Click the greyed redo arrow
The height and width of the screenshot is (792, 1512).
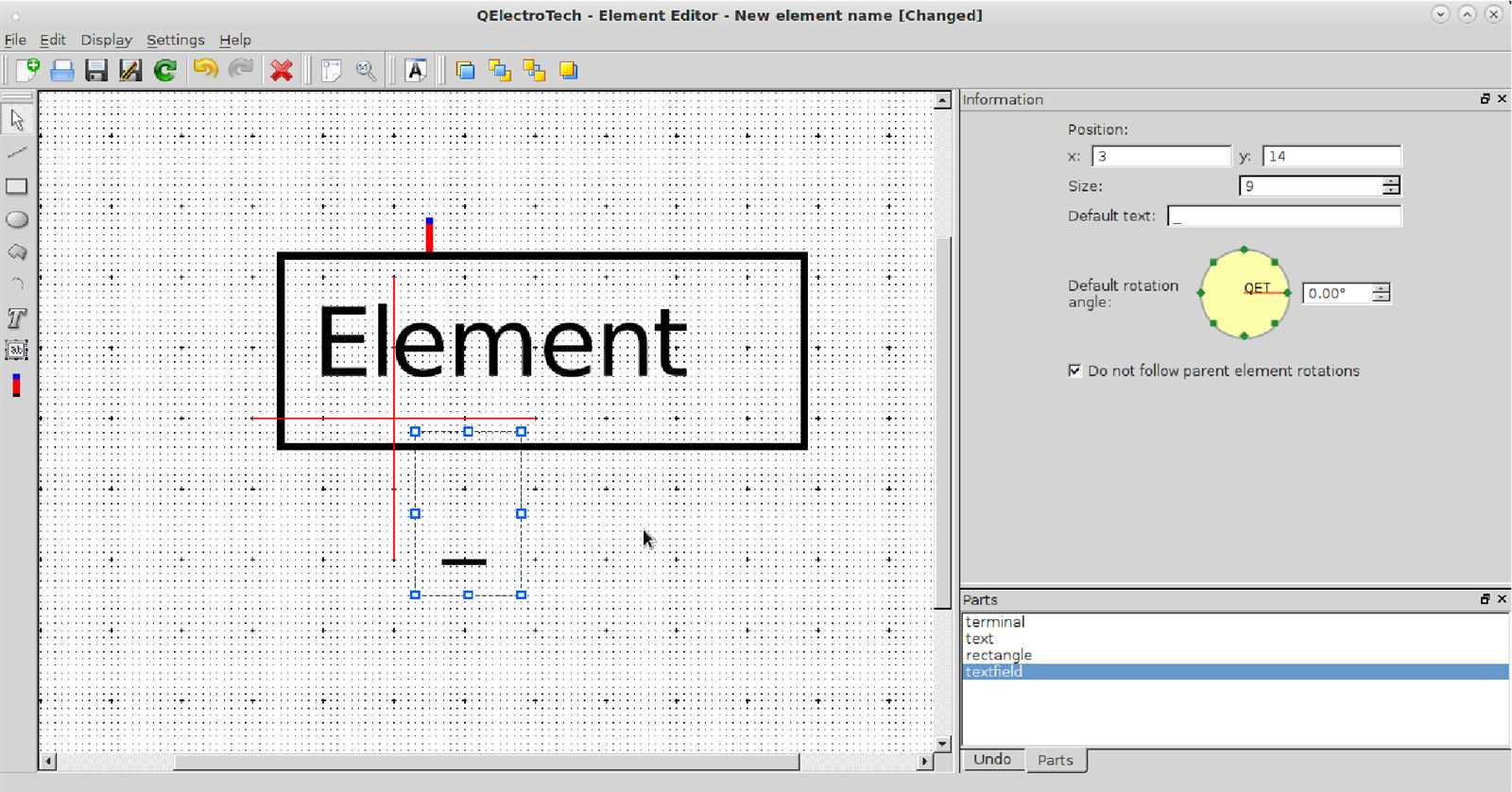pyautogui.click(x=241, y=69)
